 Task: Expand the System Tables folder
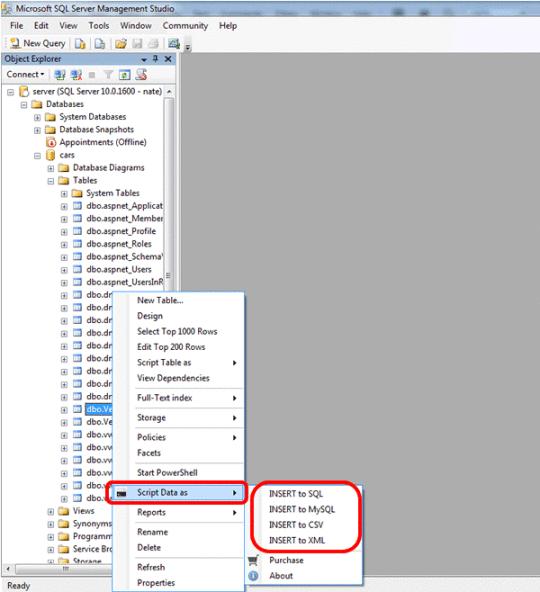[64, 194]
